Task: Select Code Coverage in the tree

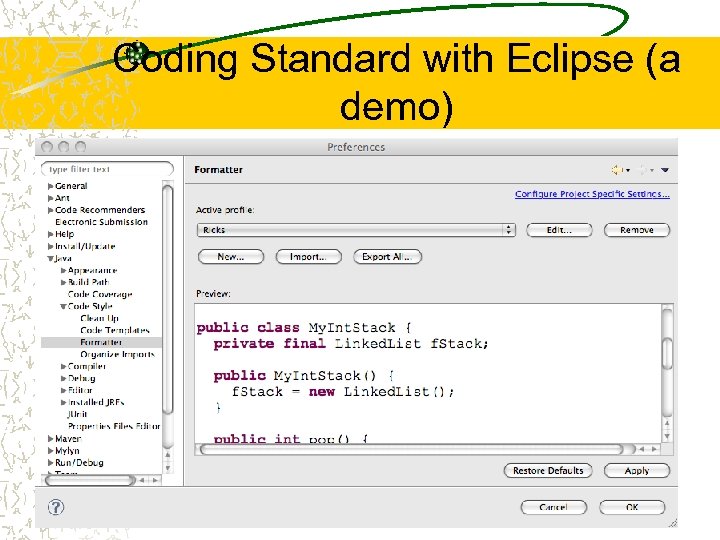Action: (100, 294)
